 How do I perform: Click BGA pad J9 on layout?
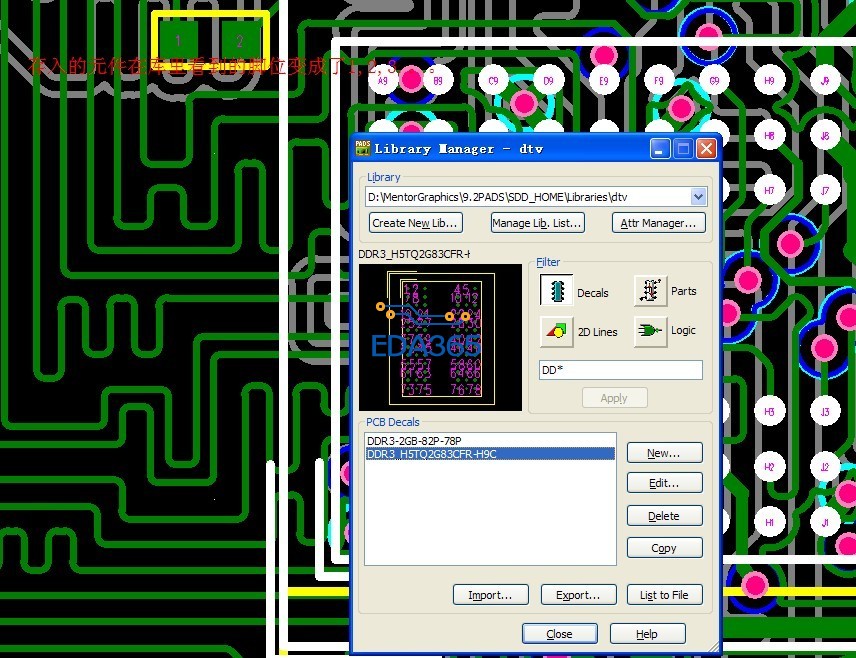[x=825, y=81]
